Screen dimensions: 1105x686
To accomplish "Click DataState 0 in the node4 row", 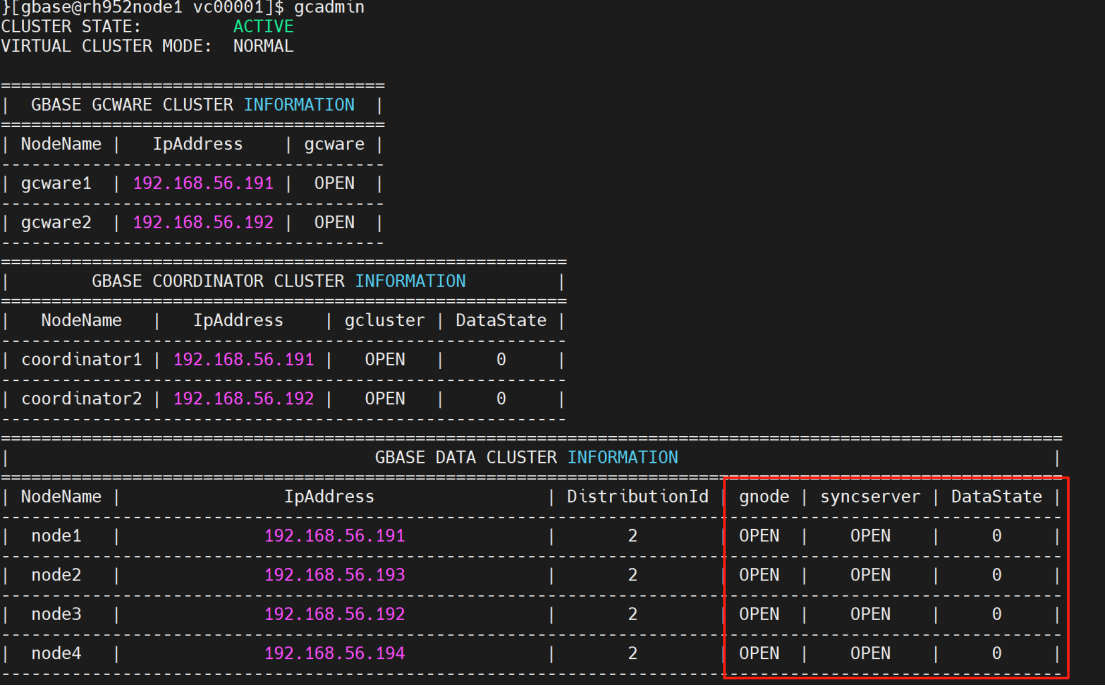I will point(996,654).
